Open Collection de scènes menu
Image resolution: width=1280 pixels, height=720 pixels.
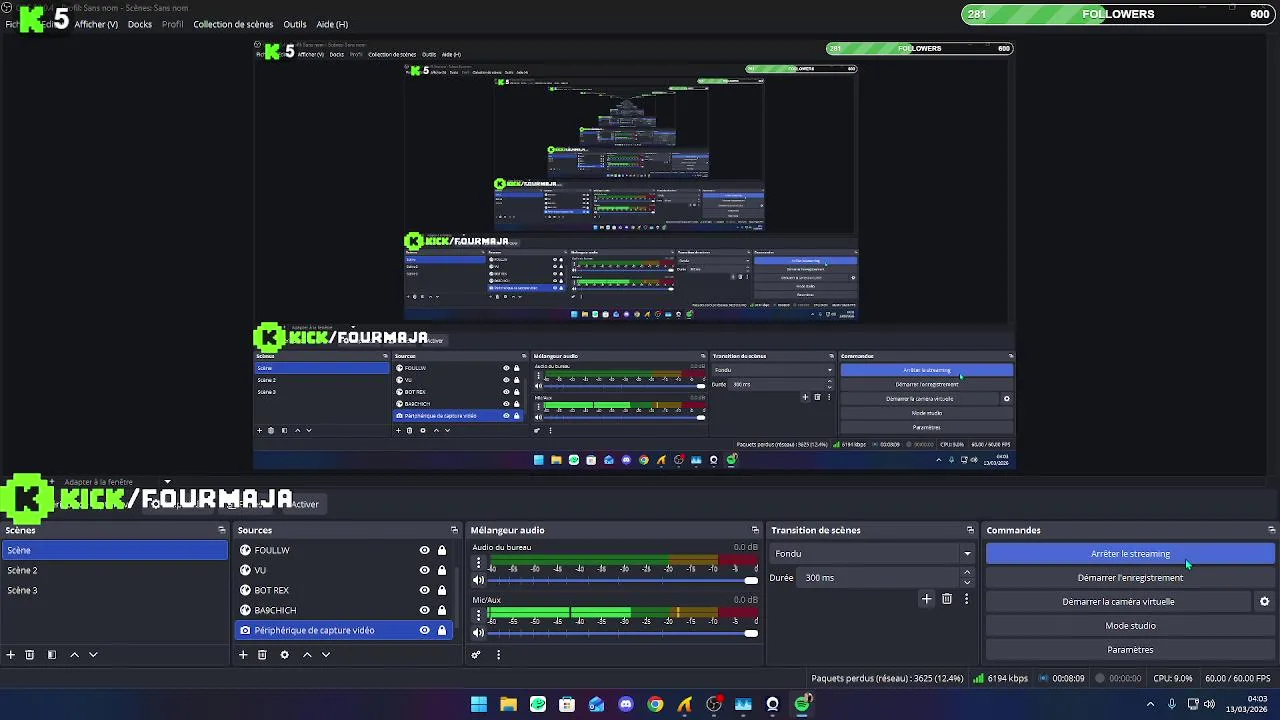coord(233,24)
